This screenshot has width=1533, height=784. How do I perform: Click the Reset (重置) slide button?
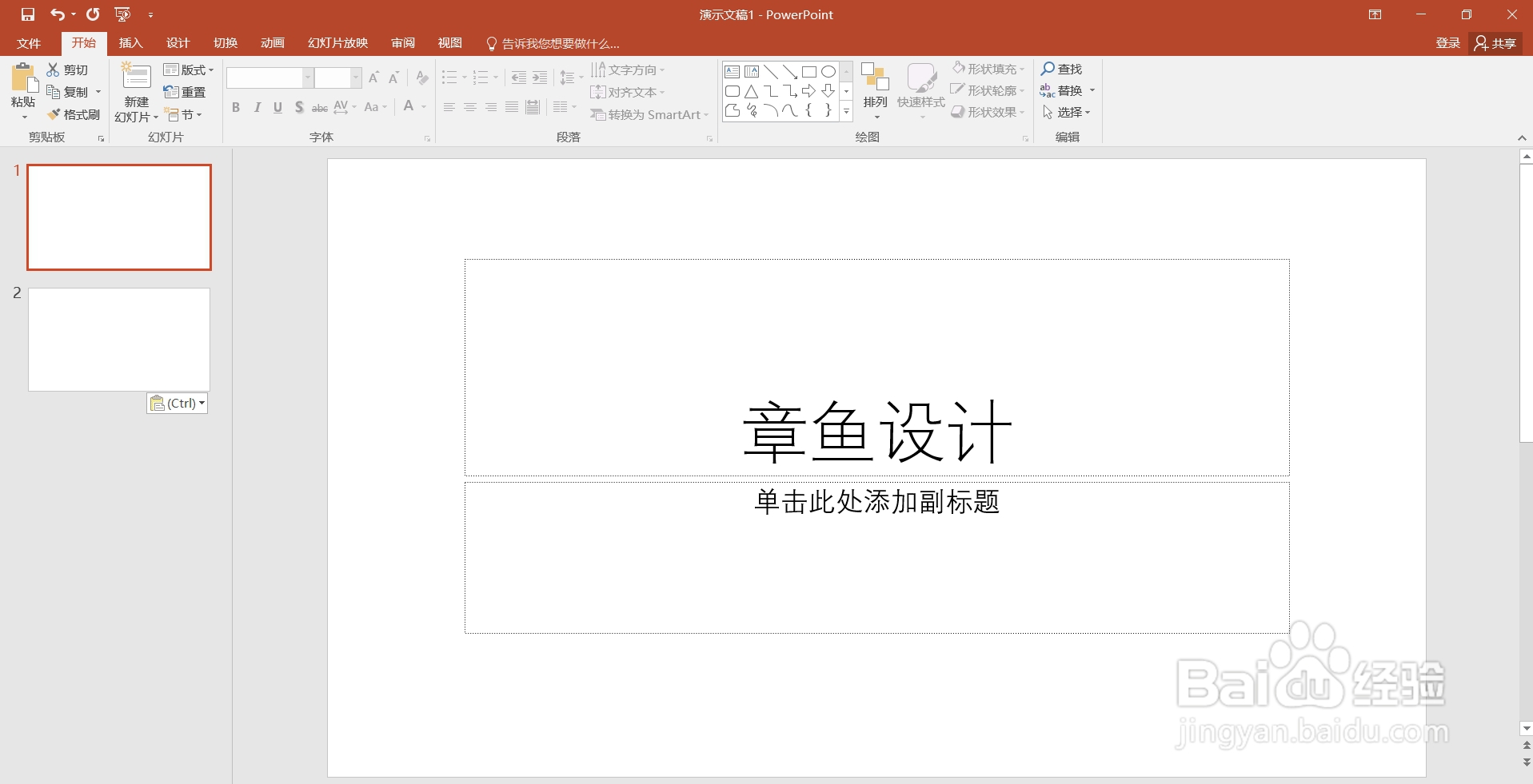[x=185, y=92]
